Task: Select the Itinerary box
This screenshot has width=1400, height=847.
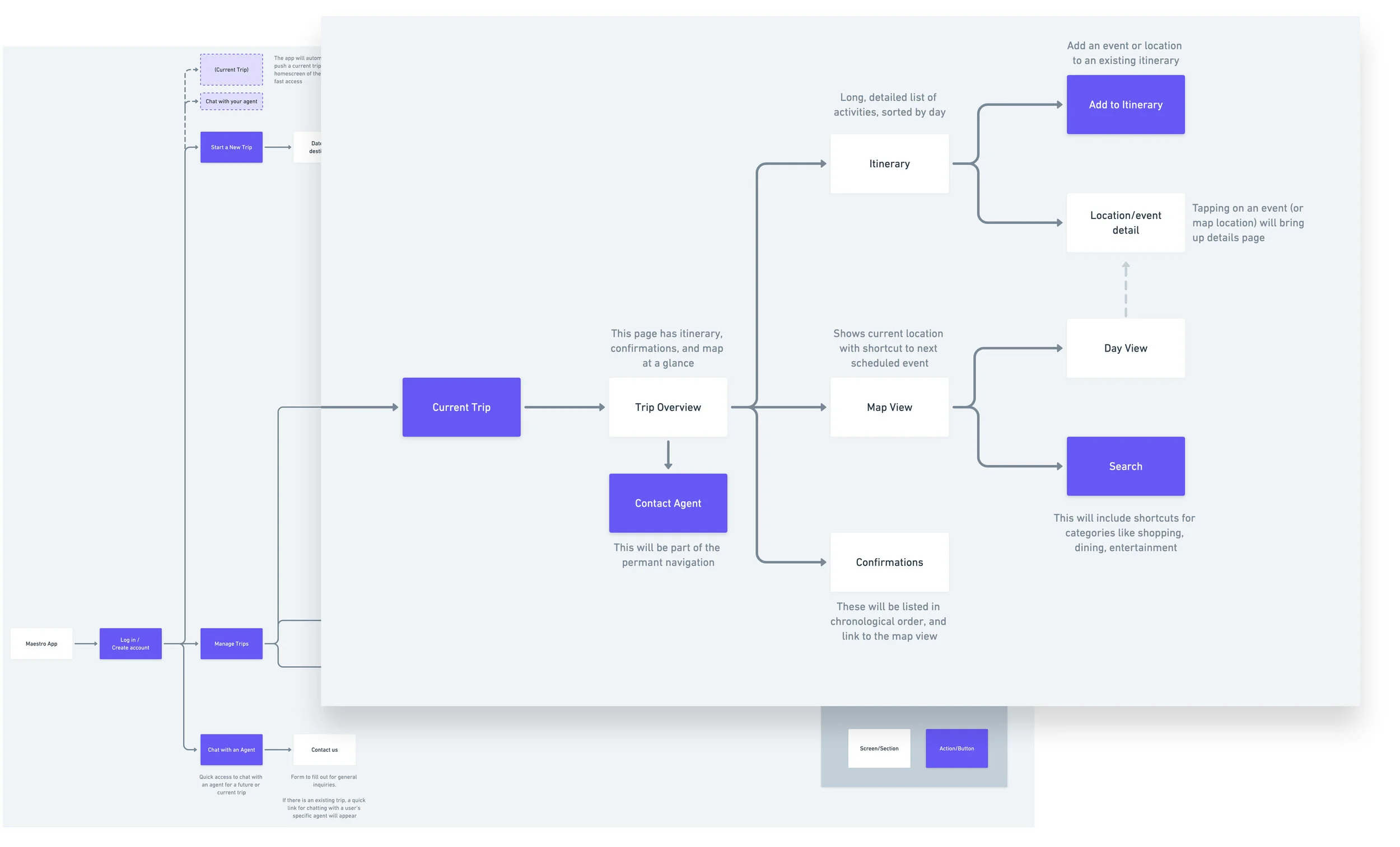Action: (x=889, y=163)
